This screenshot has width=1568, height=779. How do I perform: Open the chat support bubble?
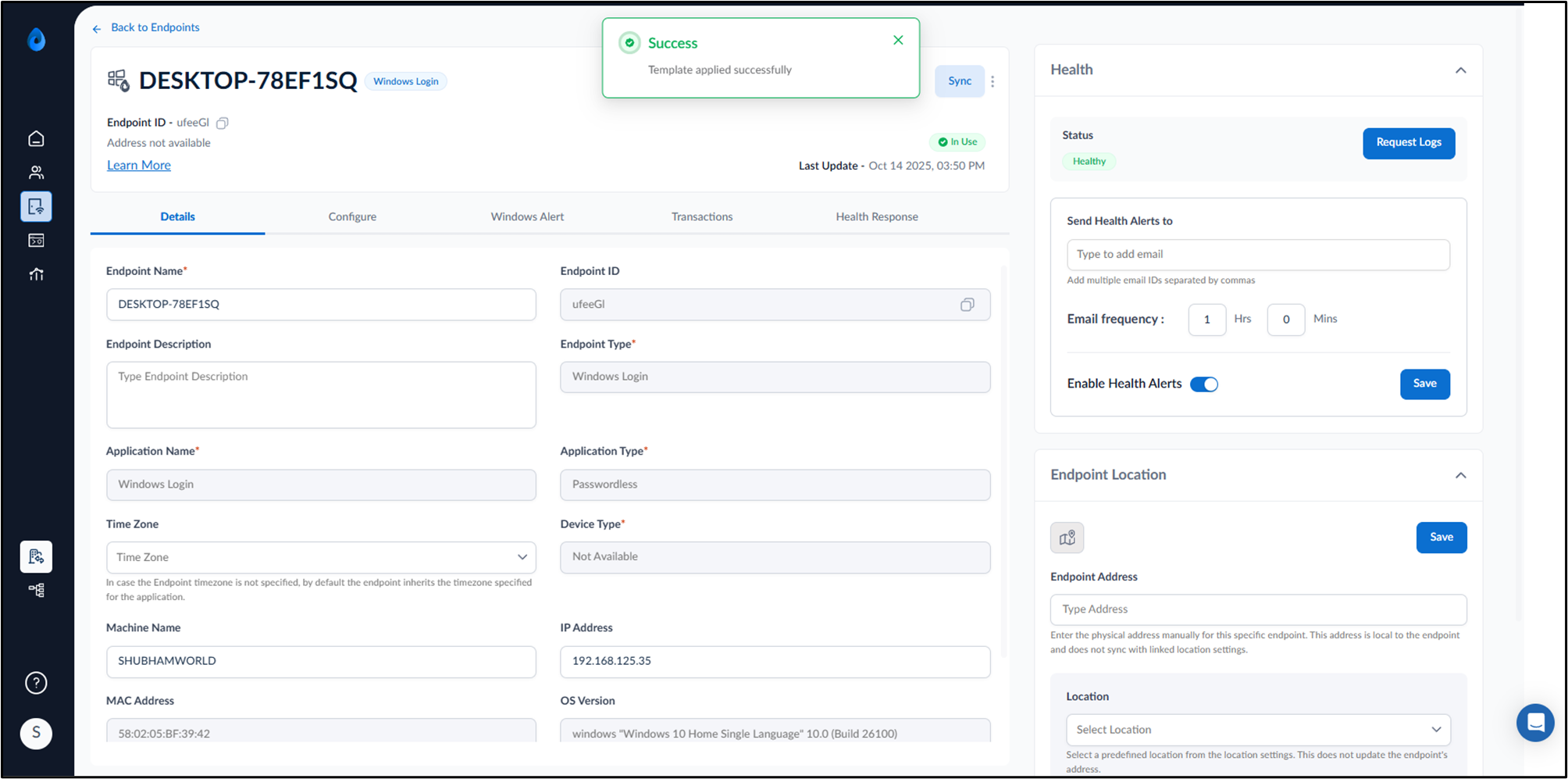1535,723
